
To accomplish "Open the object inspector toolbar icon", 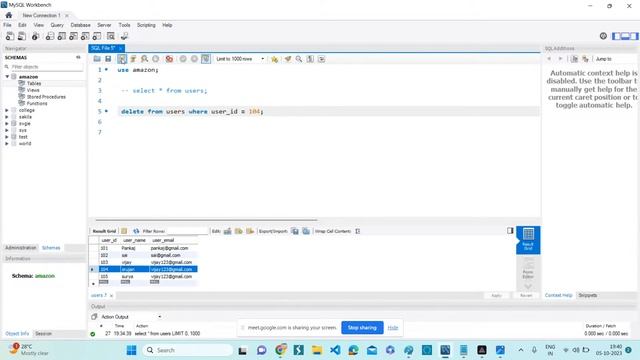I will (36, 36).
